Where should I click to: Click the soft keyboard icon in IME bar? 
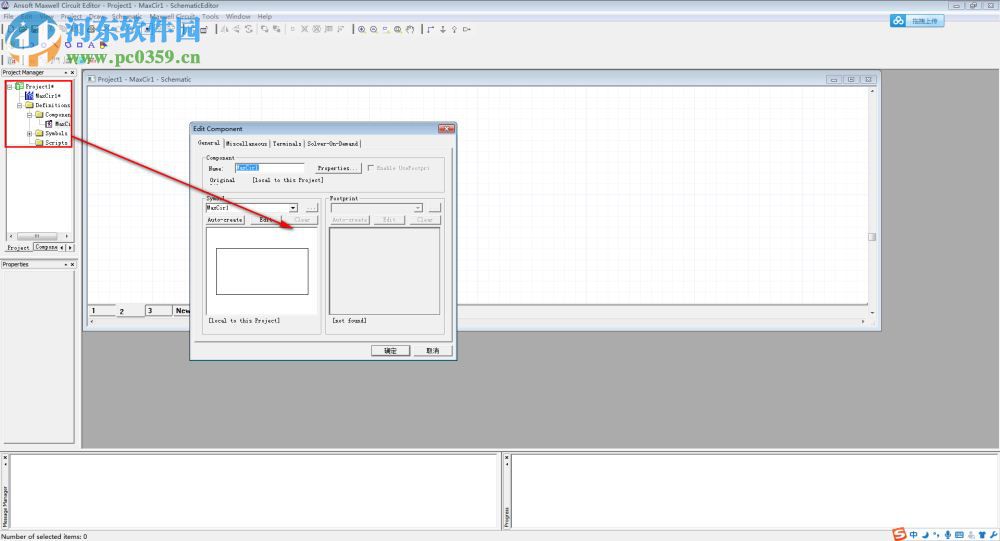pos(959,535)
